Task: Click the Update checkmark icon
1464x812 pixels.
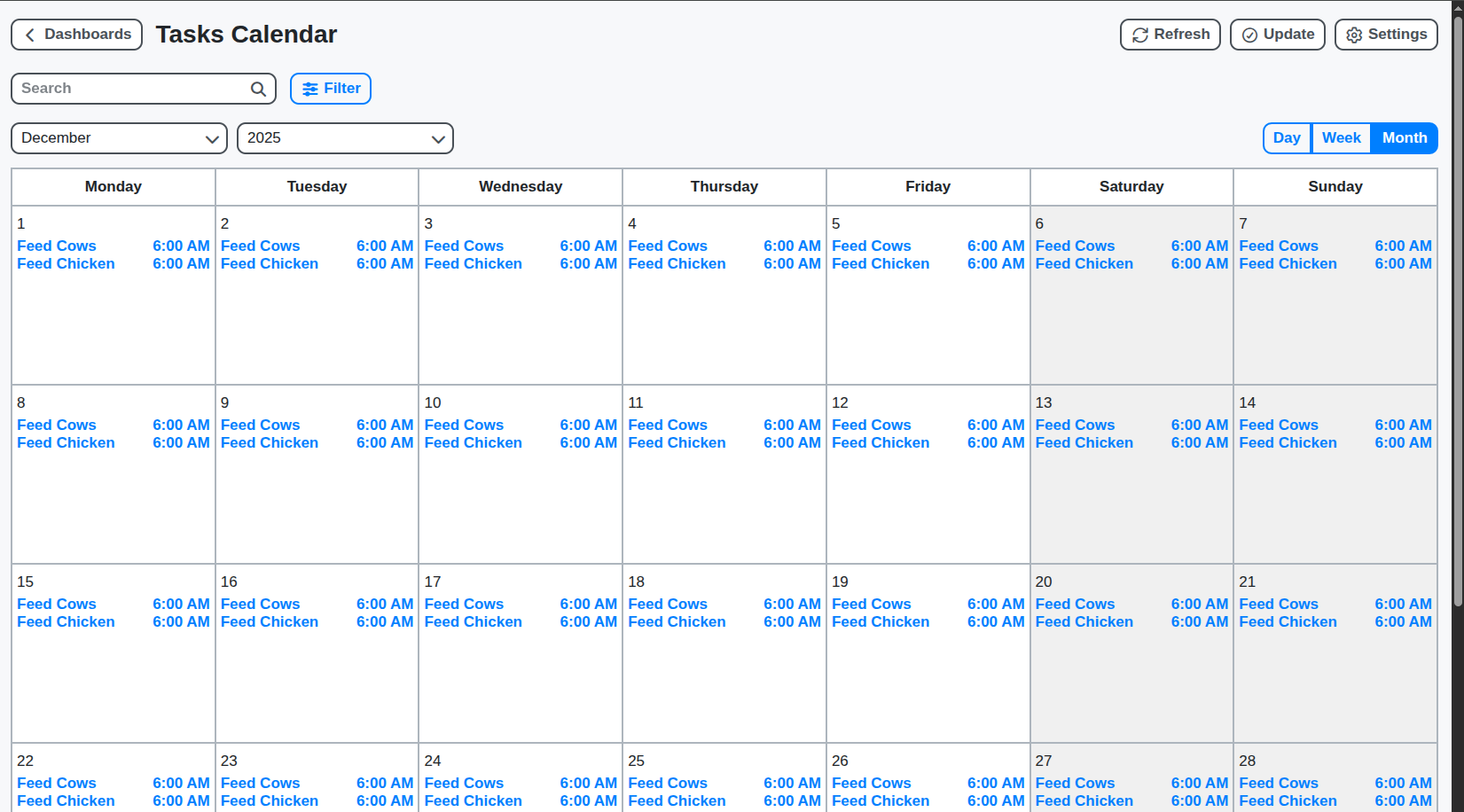Action: [x=1250, y=35]
